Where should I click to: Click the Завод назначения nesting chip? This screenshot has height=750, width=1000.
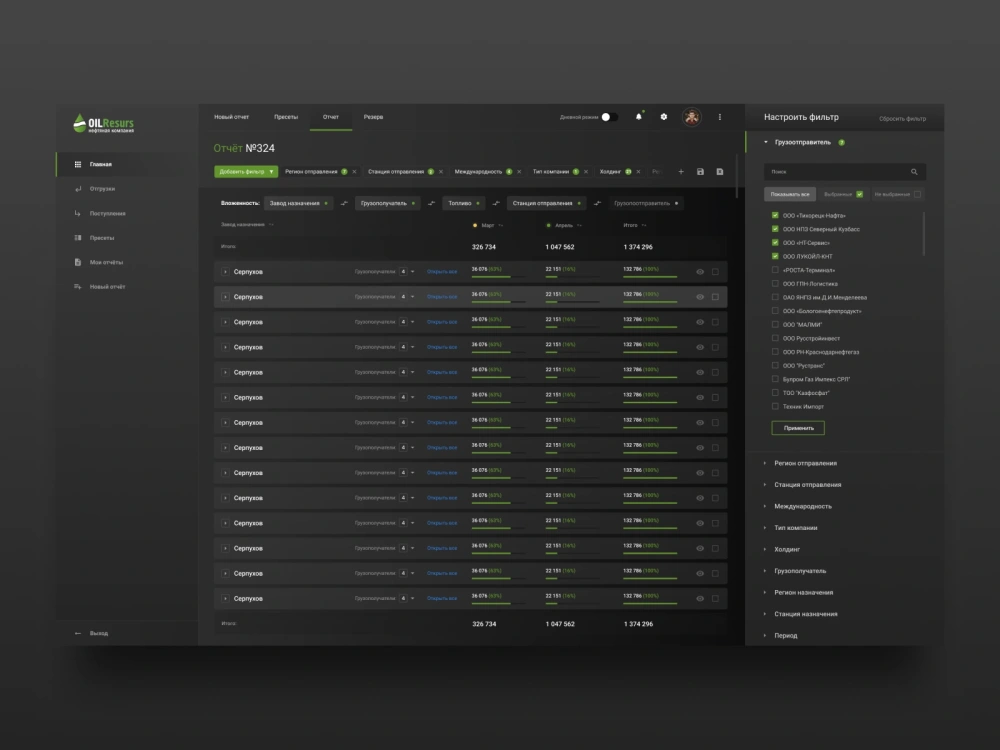coord(298,203)
